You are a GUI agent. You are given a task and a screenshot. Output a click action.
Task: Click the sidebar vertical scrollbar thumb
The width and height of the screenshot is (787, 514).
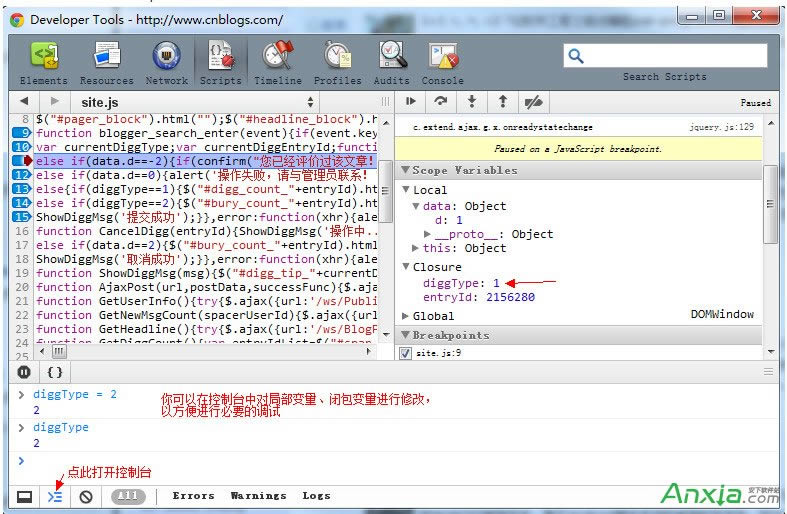pyautogui.click(x=770, y=204)
